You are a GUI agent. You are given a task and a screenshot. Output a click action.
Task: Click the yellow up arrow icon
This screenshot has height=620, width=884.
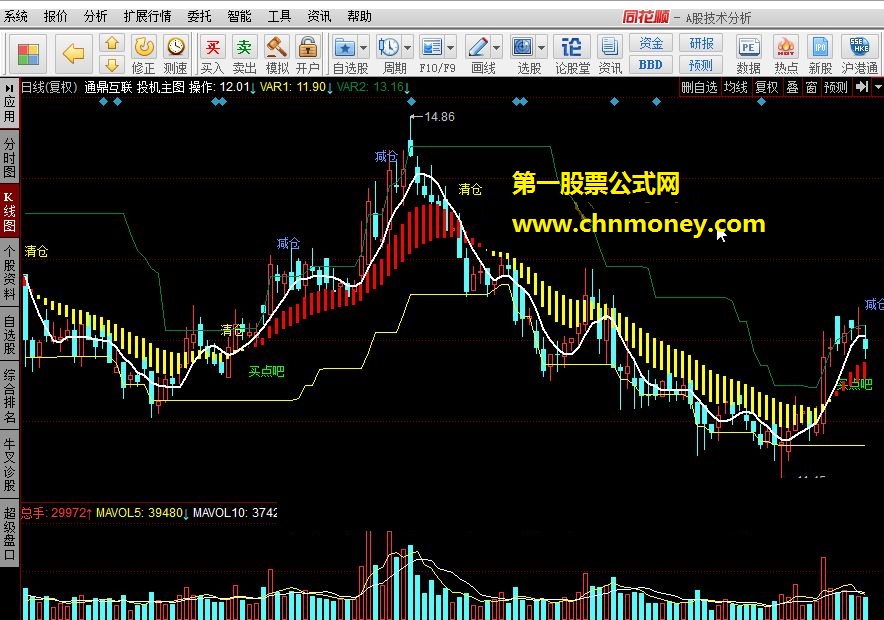pyautogui.click(x=112, y=43)
